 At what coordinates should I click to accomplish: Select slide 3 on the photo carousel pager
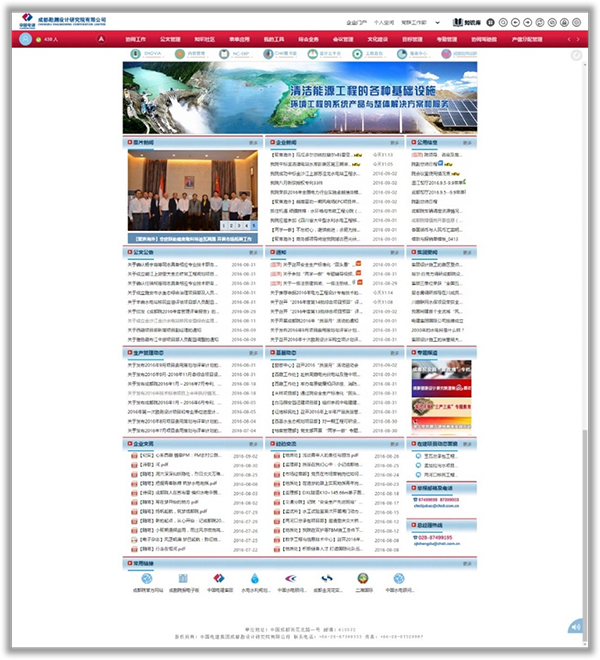coord(239,226)
